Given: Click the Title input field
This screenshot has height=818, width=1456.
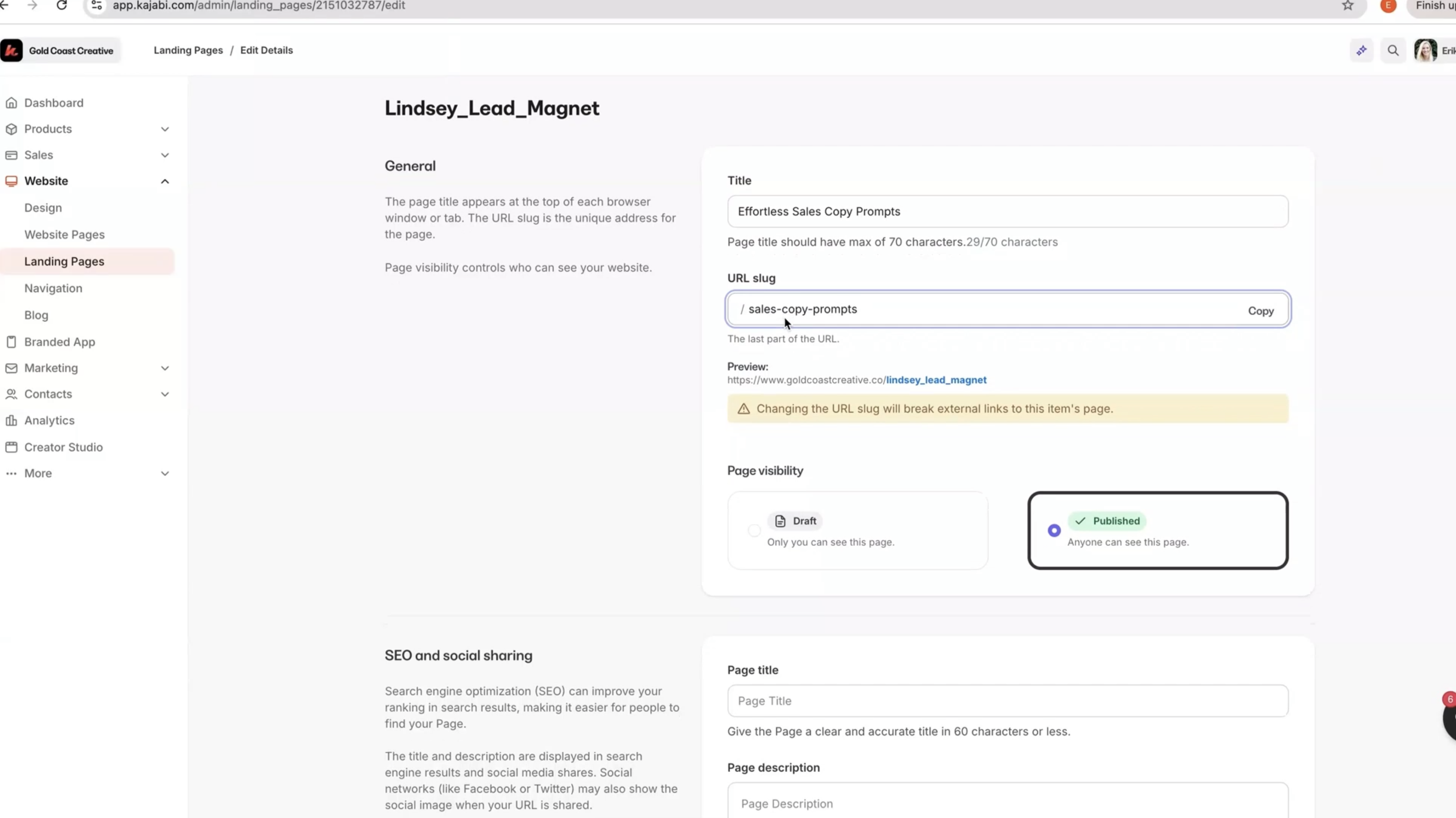Looking at the screenshot, I should [x=1007, y=211].
